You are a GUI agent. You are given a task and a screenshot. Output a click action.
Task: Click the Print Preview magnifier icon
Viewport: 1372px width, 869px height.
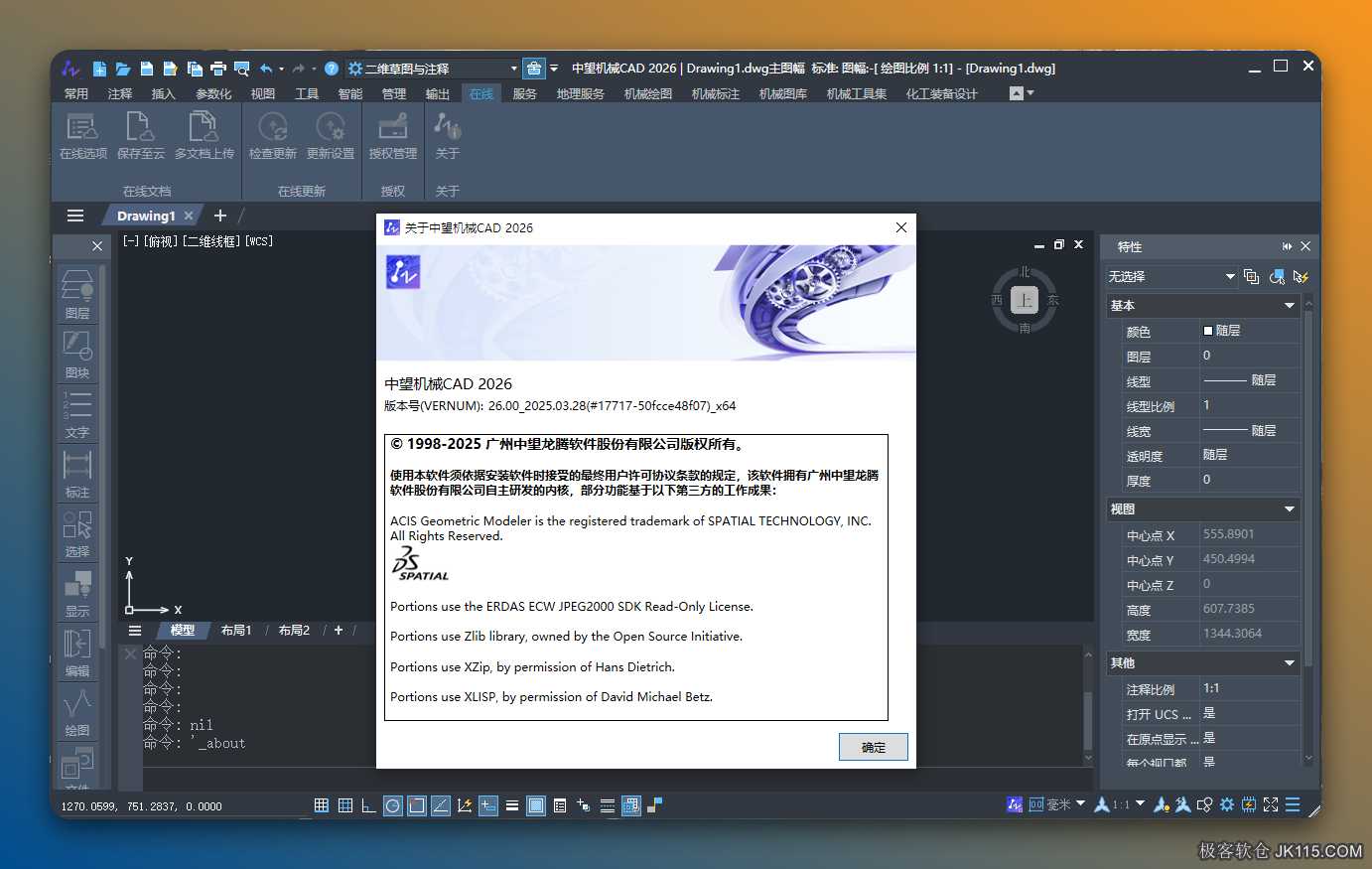click(x=242, y=69)
